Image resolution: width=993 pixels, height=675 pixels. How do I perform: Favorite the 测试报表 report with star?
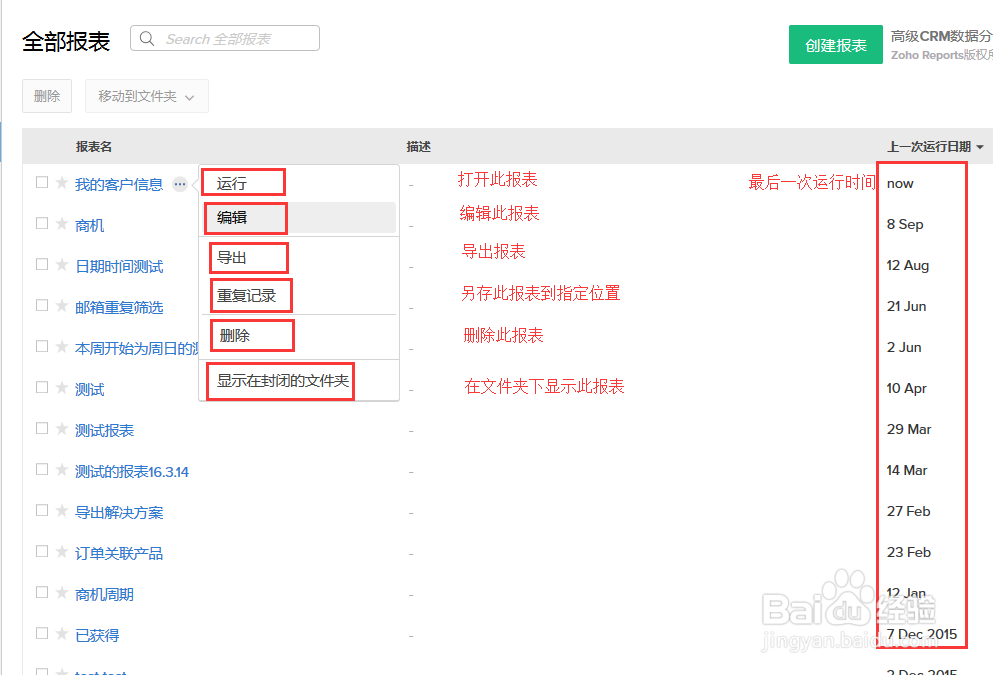pos(62,429)
